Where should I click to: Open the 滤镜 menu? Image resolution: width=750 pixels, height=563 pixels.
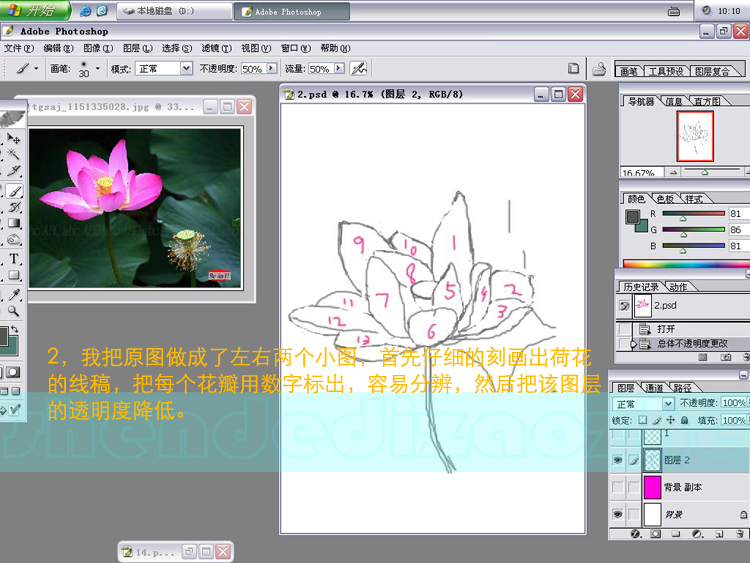(216, 48)
